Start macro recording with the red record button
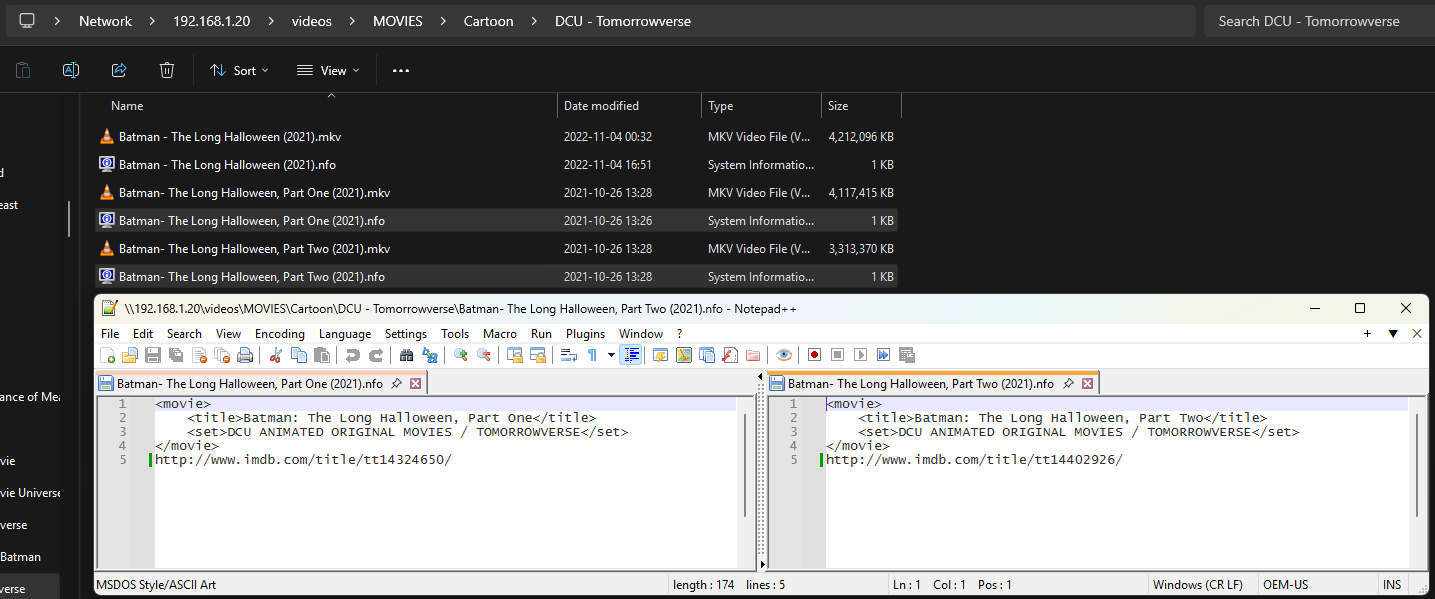Viewport: 1435px width, 599px height. tap(814, 355)
